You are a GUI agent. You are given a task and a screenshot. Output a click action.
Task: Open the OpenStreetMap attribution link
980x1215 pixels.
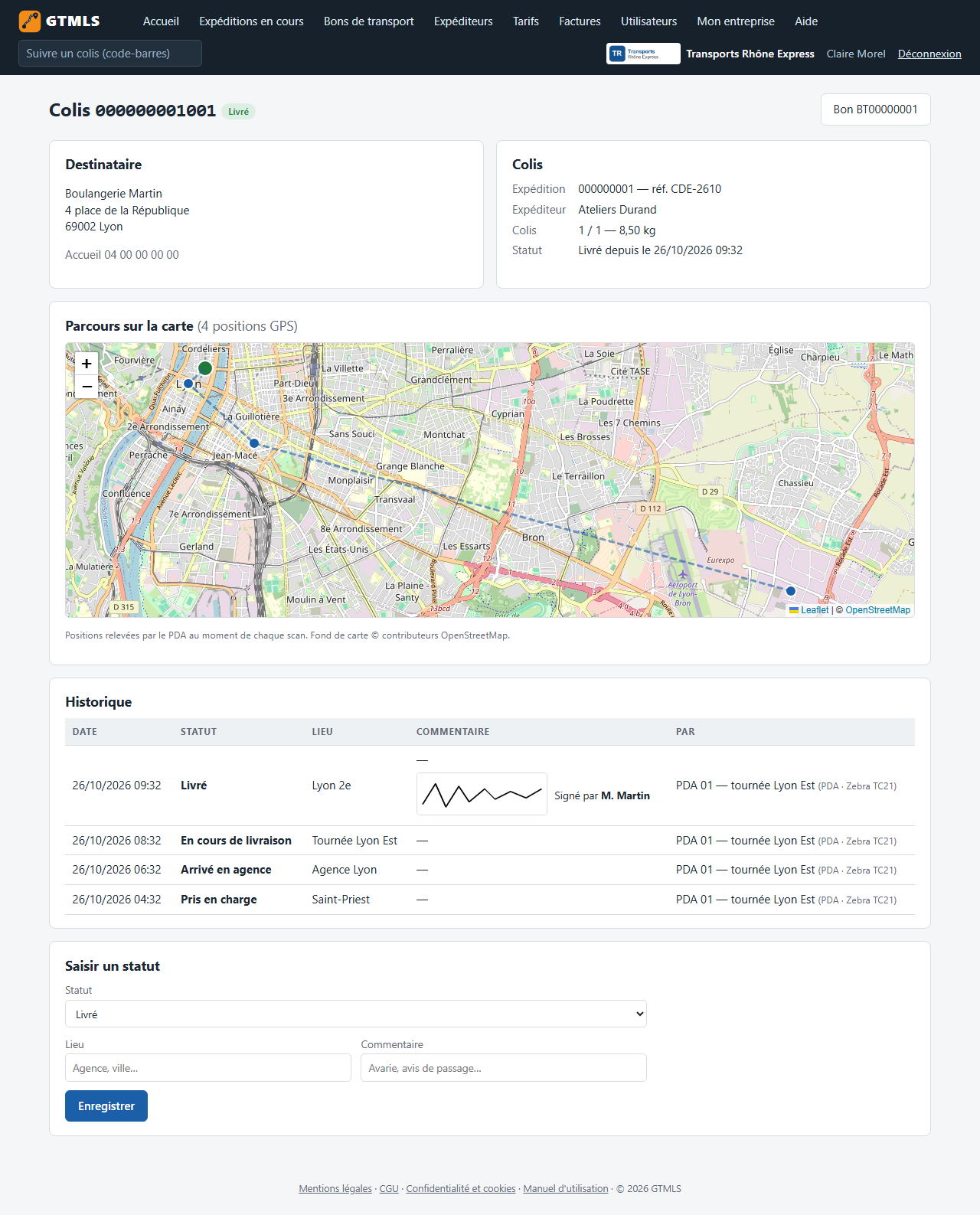click(878, 610)
